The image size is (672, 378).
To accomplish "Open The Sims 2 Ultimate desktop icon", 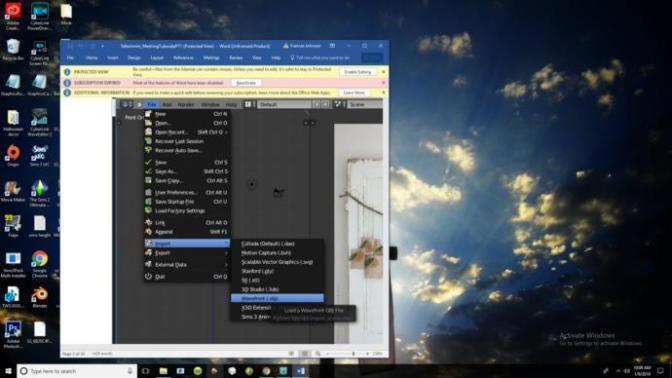I will pos(39,193).
